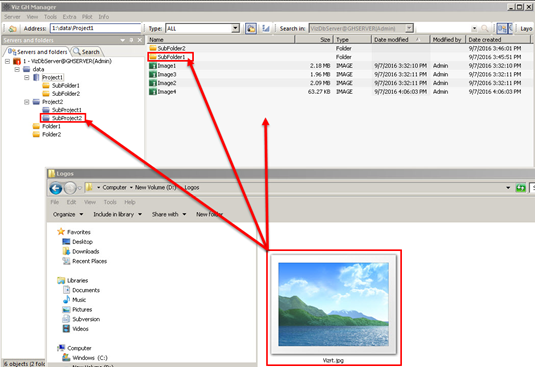Screen dimensions: 535x367
Task: Click the Image3 file icon
Action: coord(153,74)
